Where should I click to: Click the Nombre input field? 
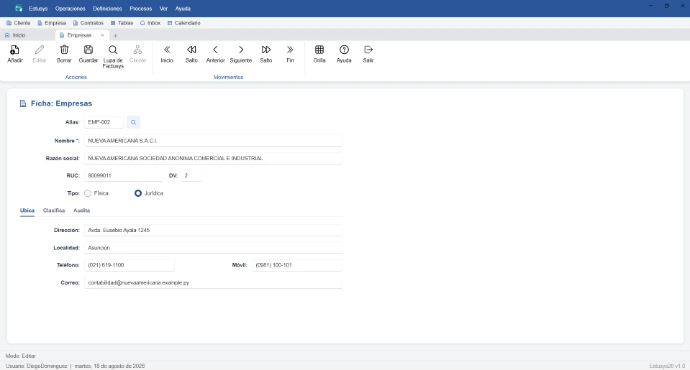point(213,141)
